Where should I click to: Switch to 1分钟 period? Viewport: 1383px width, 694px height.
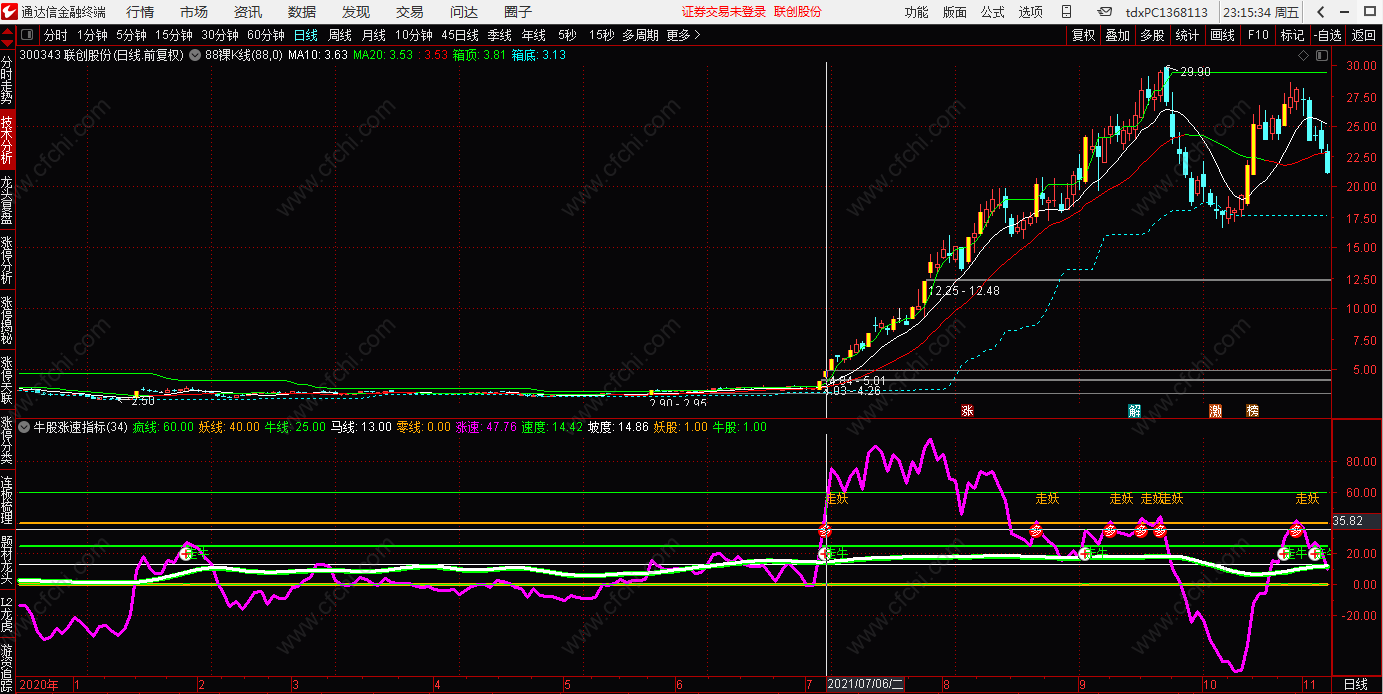point(92,35)
